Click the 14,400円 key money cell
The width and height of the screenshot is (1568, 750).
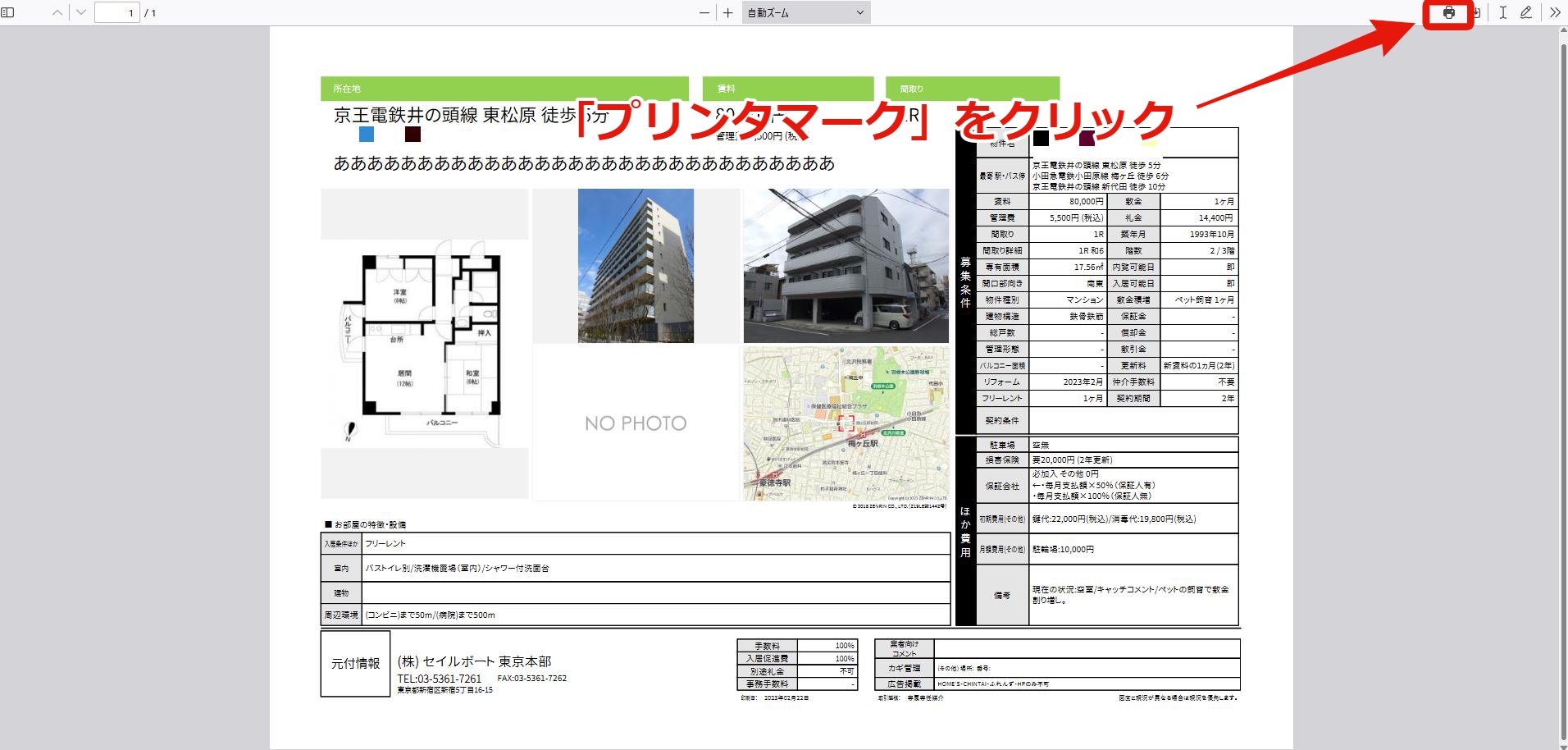(x=1199, y=217)
